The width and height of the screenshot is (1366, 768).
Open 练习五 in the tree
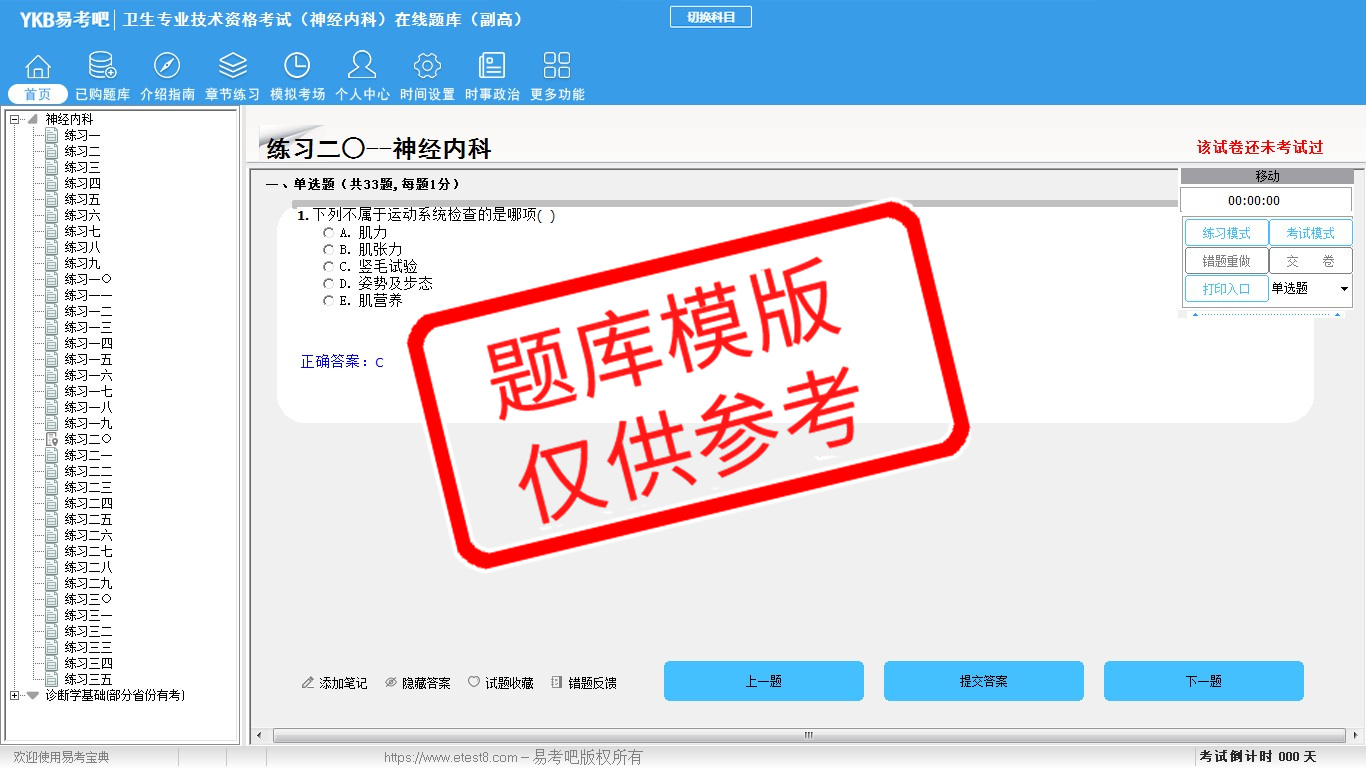(83, 199)
